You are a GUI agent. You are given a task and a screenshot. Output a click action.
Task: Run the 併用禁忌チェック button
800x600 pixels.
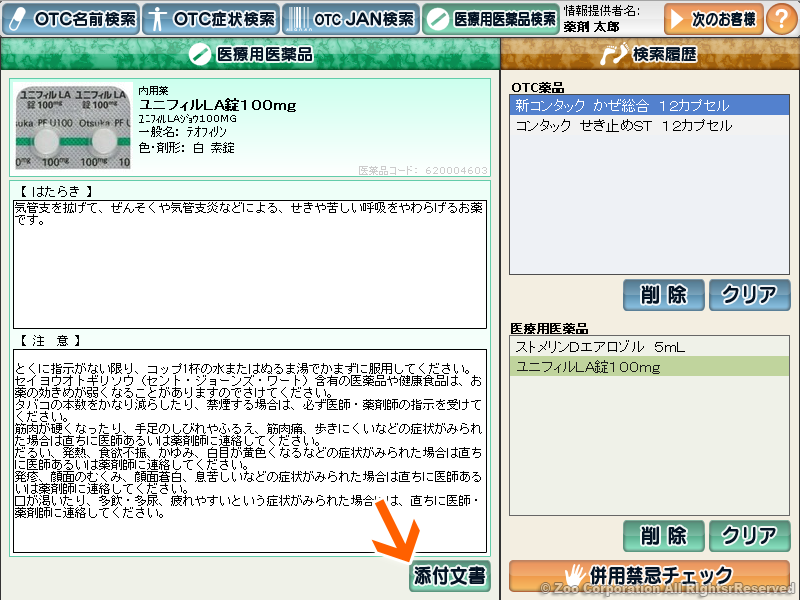point(649,576)
